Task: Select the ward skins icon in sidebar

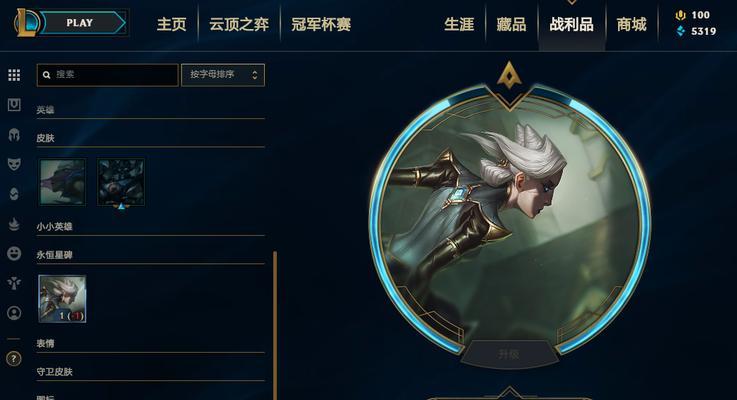Action: click(14, 283)
